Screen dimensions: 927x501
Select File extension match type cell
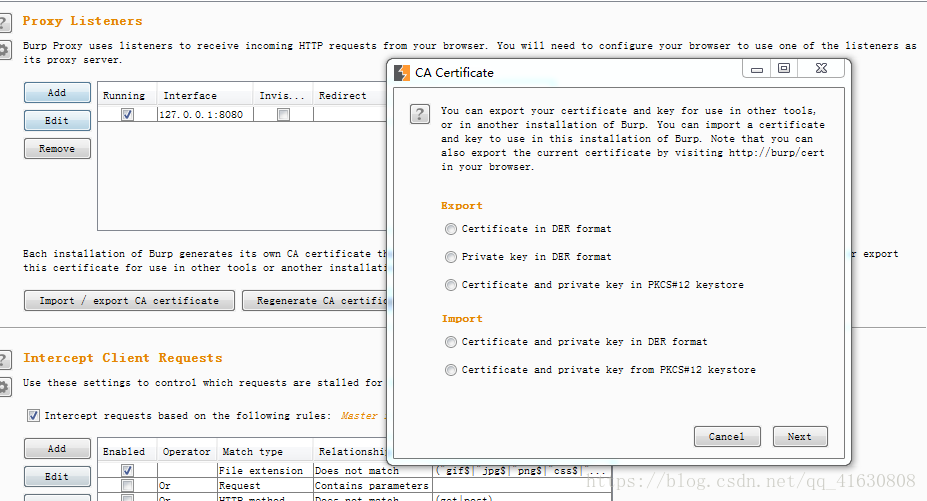(x=265, y=471)
